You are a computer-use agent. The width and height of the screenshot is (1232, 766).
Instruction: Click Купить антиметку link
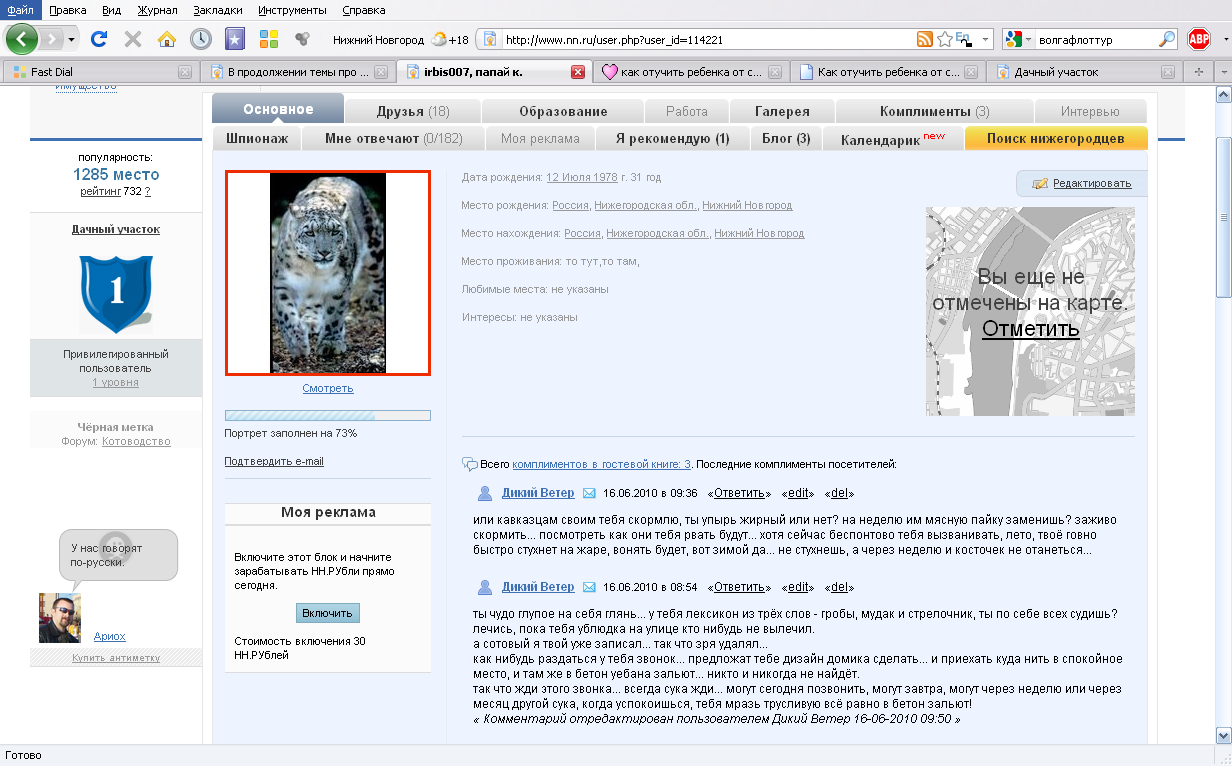116,658
